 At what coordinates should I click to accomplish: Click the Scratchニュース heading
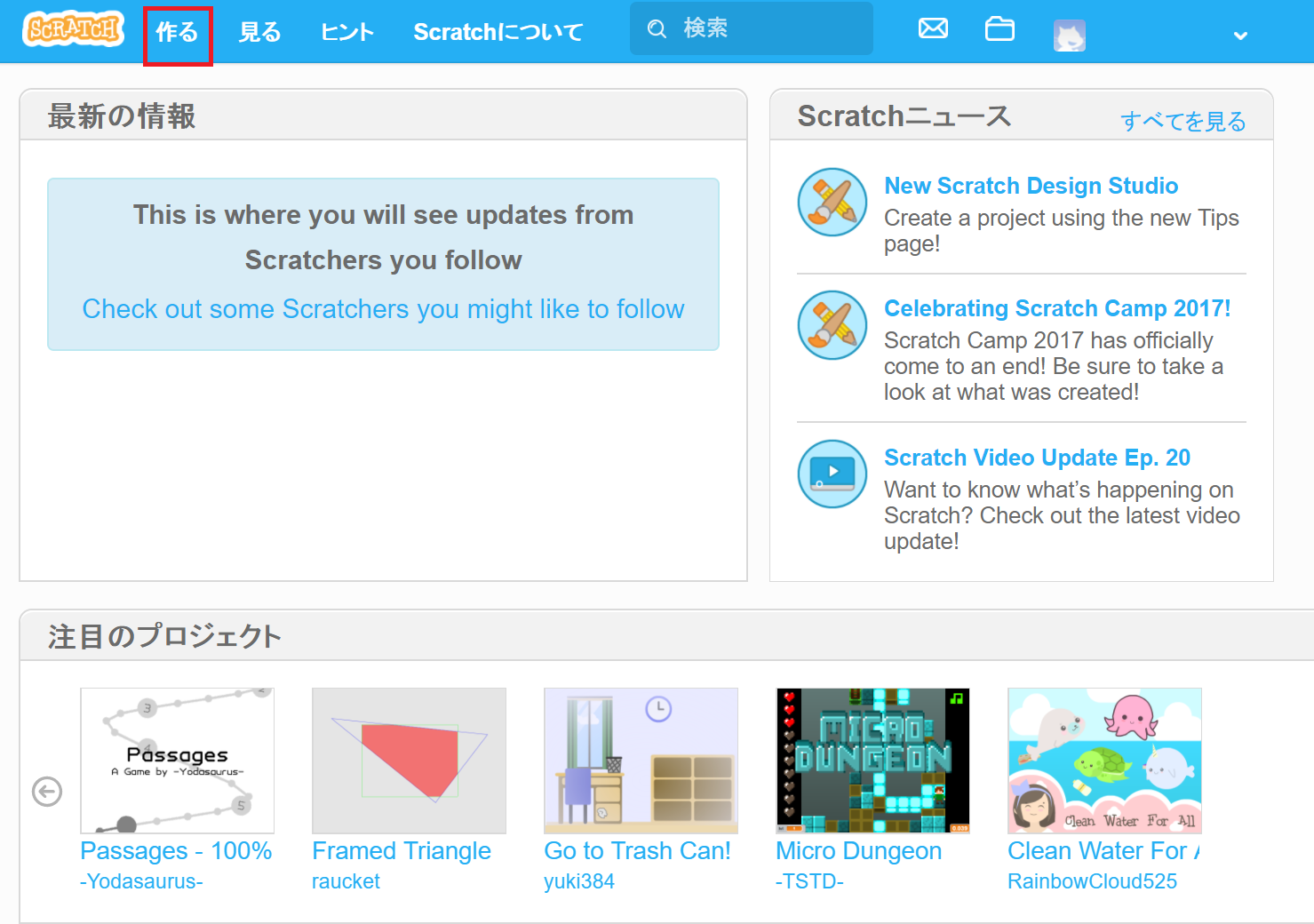point(904,116)
